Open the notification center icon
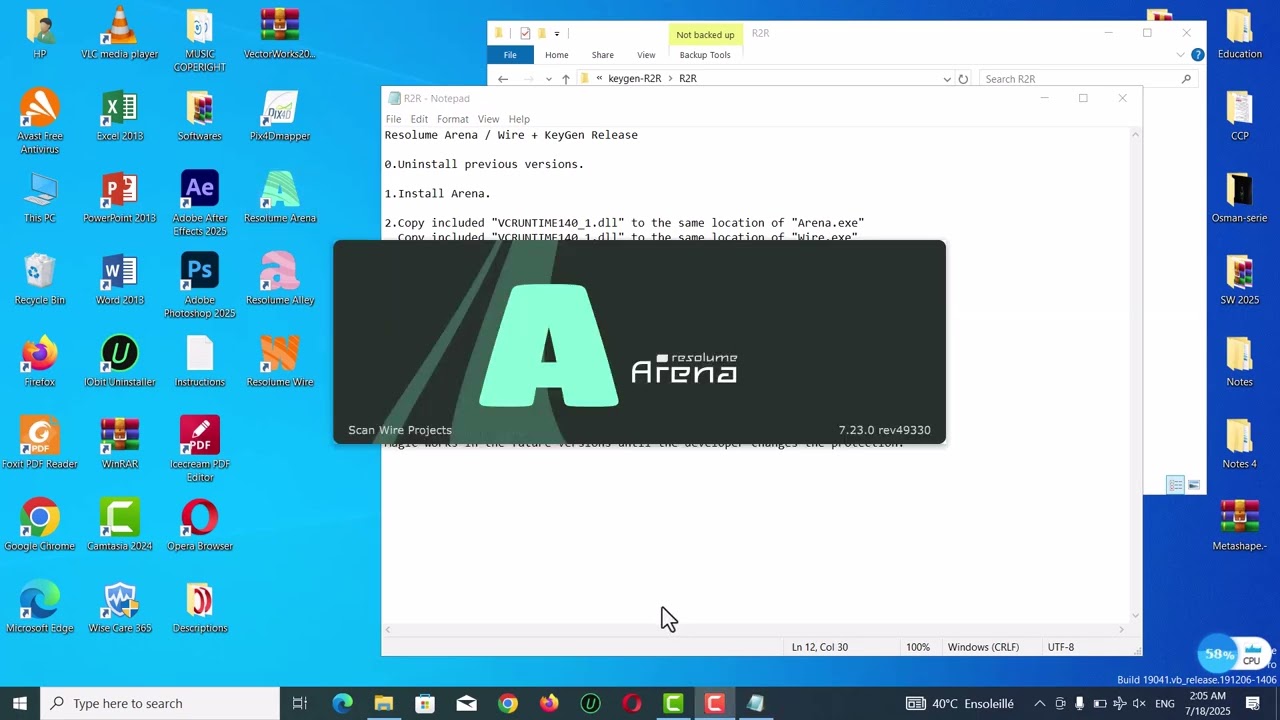This screenshot has height=720, width=1280. click(x=1252, y=703)
